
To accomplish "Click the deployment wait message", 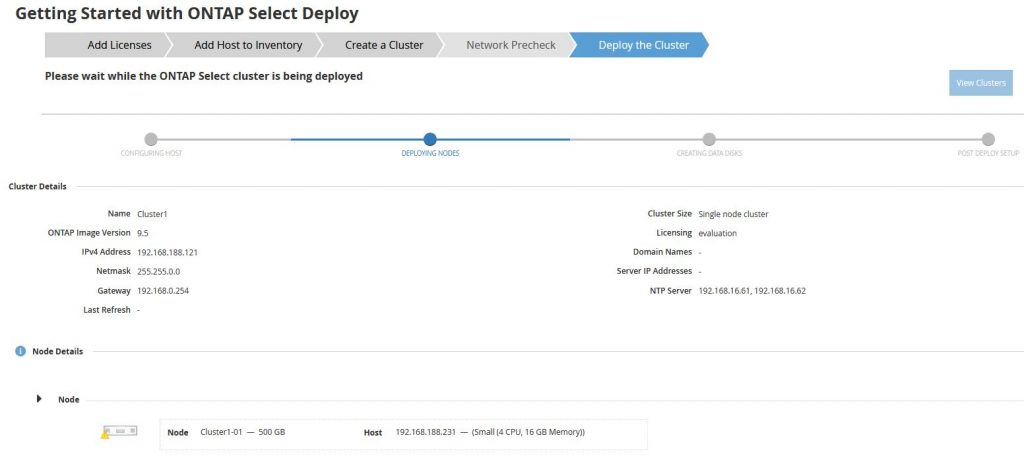I will pos(204,76).
